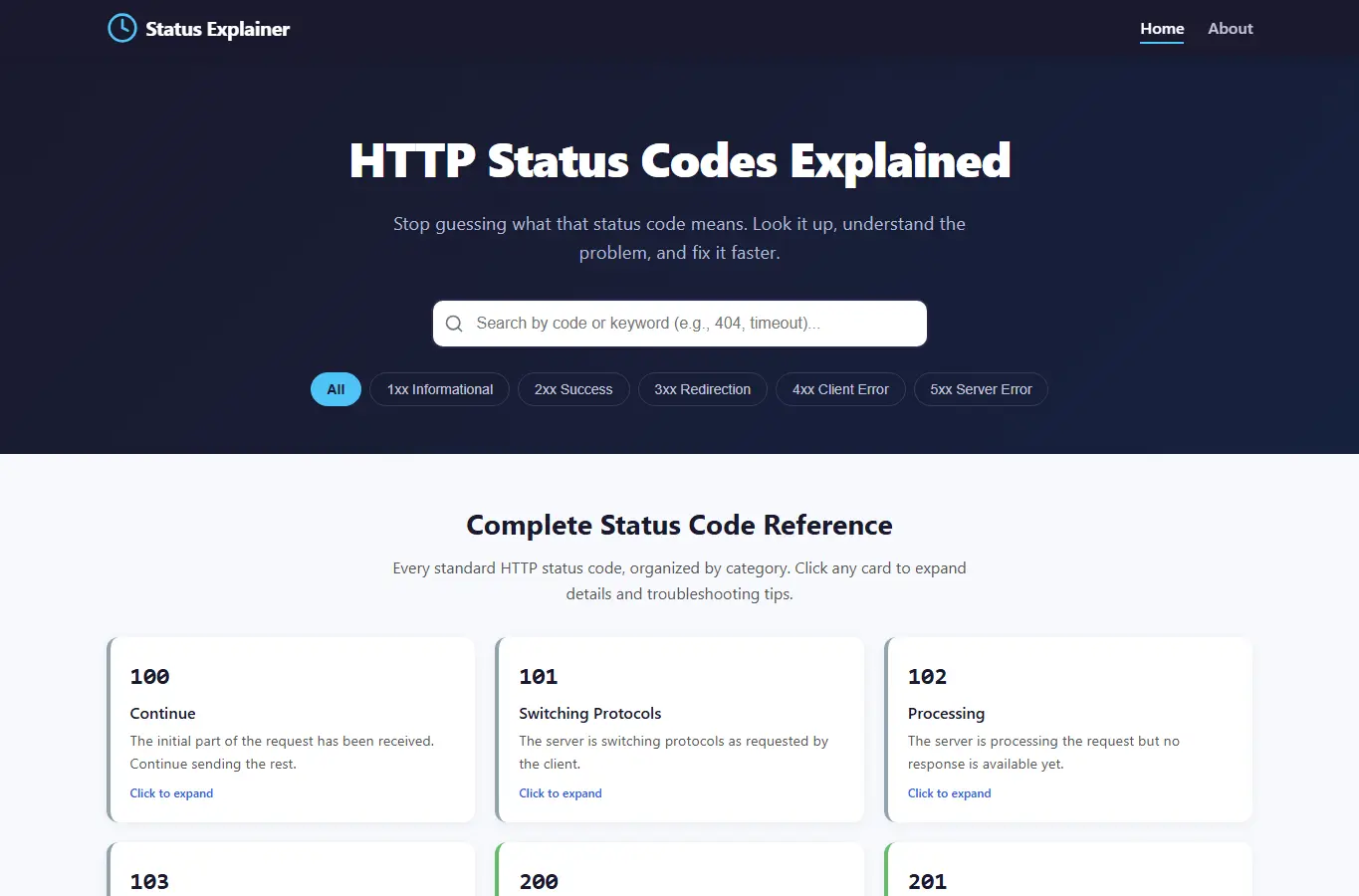Click the Status Explainer clock logo icon
Image resolution: width=1359 pixels, height=896 pixels.
(121, 28)
